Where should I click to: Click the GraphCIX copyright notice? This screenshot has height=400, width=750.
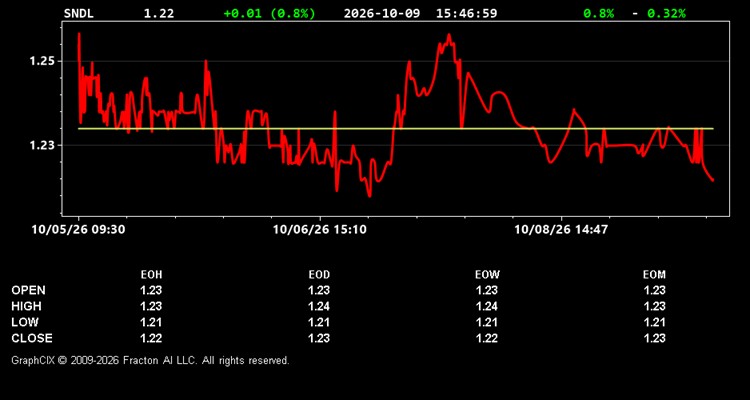click(x=150, y=360)
